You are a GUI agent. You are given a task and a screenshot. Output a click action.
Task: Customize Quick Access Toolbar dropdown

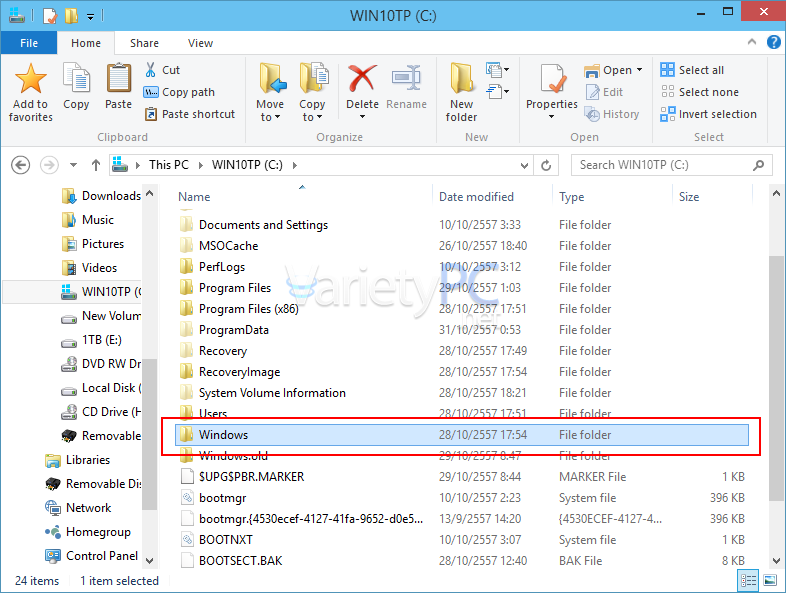[x=90, y=17]
